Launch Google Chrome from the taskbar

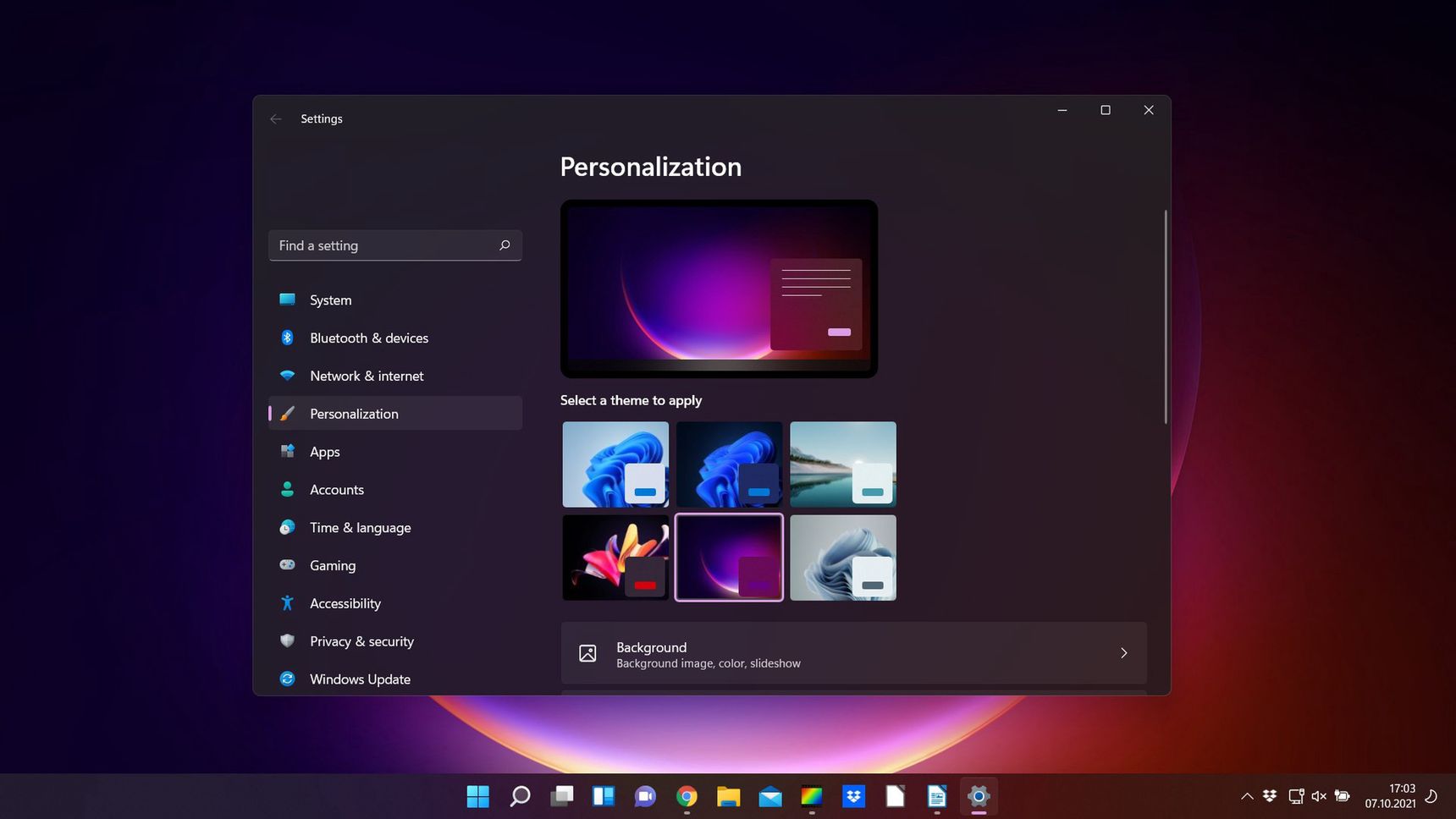click(x=687, y=796)
